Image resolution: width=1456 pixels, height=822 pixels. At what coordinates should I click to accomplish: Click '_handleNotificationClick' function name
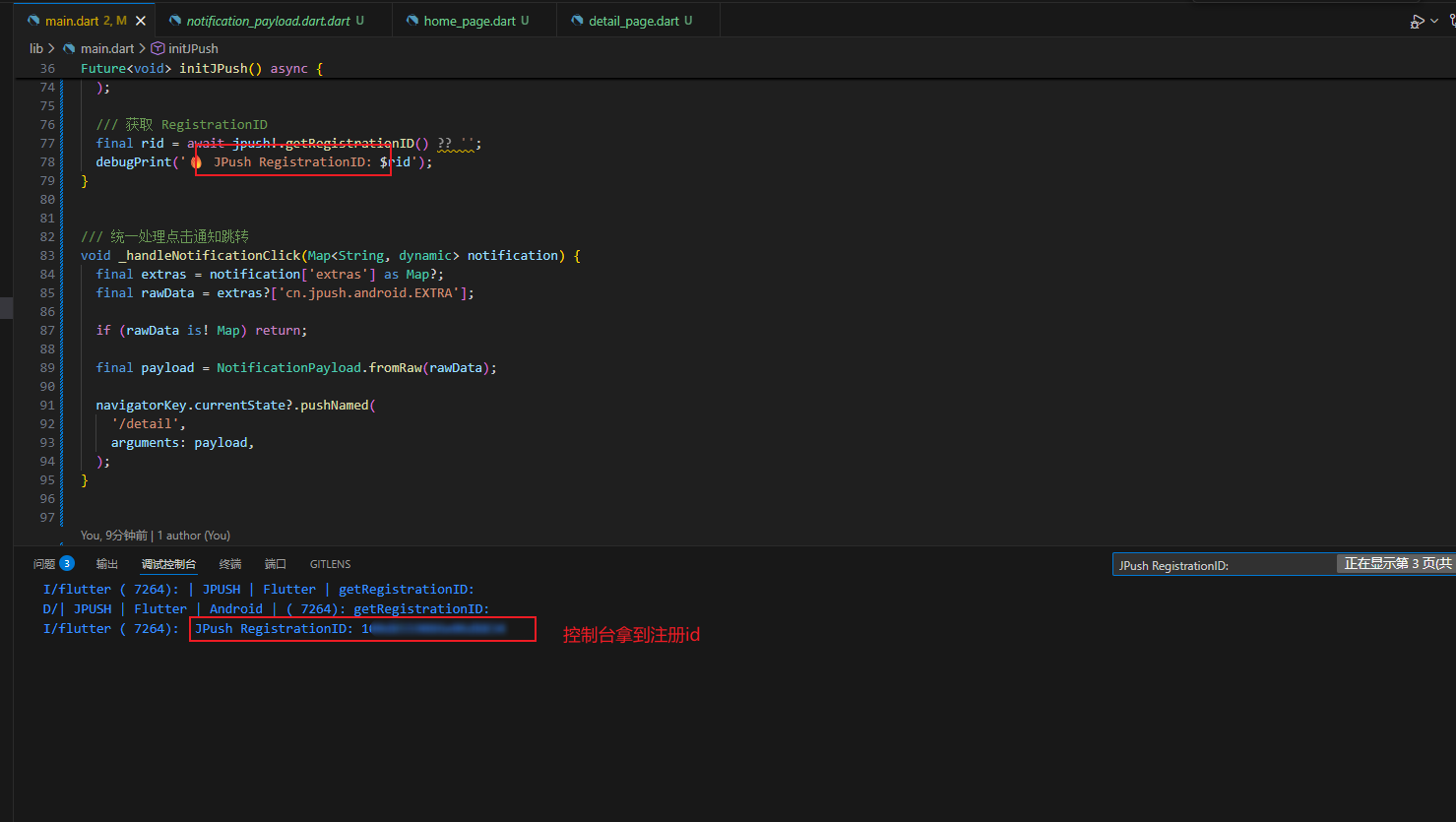pyautogui.click(x=209, y=255)
